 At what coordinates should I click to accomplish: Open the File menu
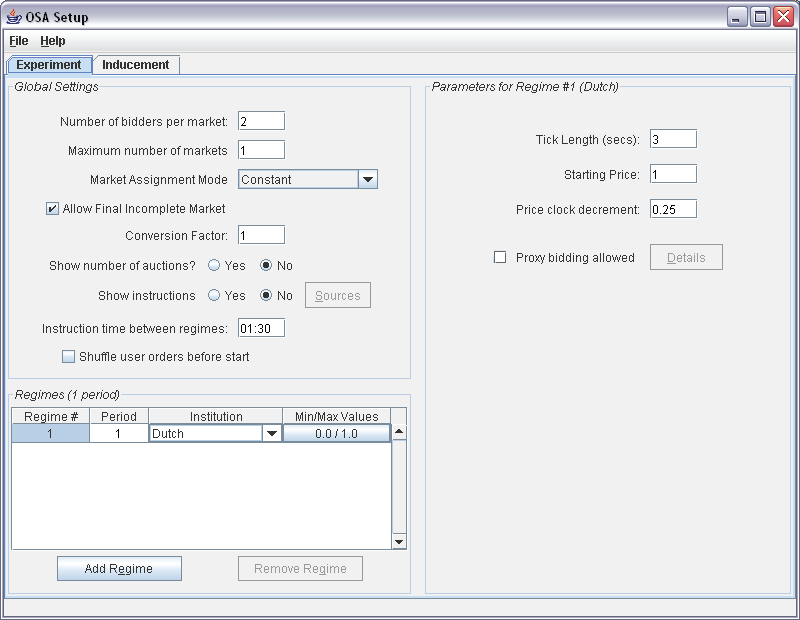(19, 41)
